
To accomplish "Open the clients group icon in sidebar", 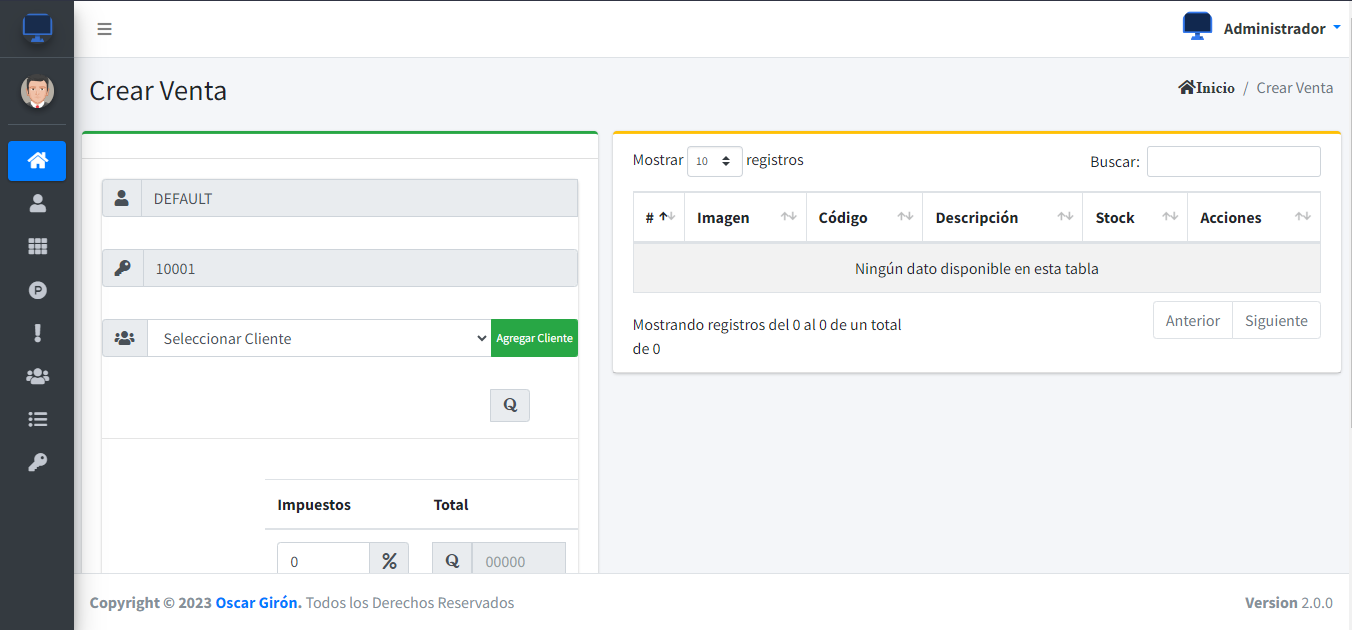I will click(x=37, y=377).
